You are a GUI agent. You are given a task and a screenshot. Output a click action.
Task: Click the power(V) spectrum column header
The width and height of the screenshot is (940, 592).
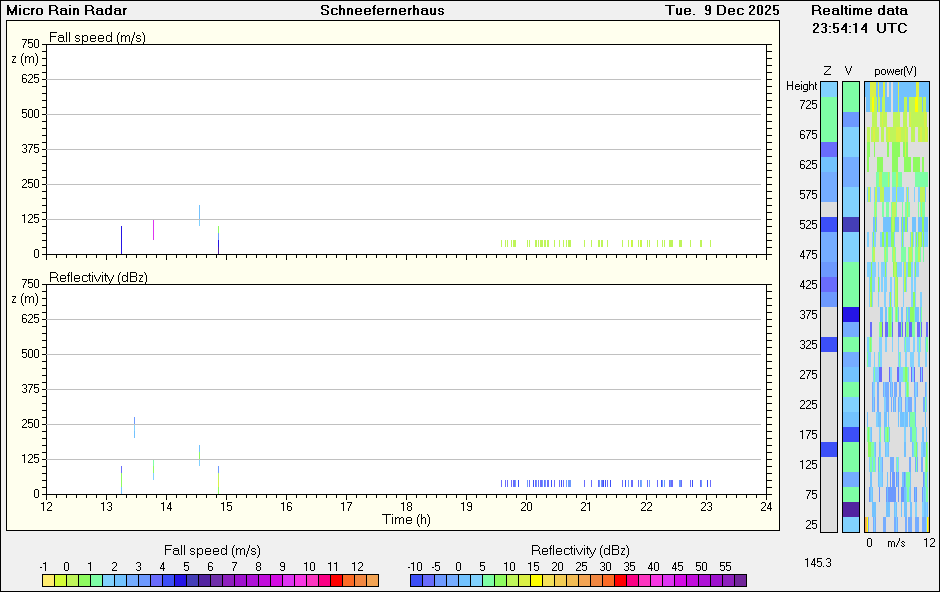pos(895,71)
